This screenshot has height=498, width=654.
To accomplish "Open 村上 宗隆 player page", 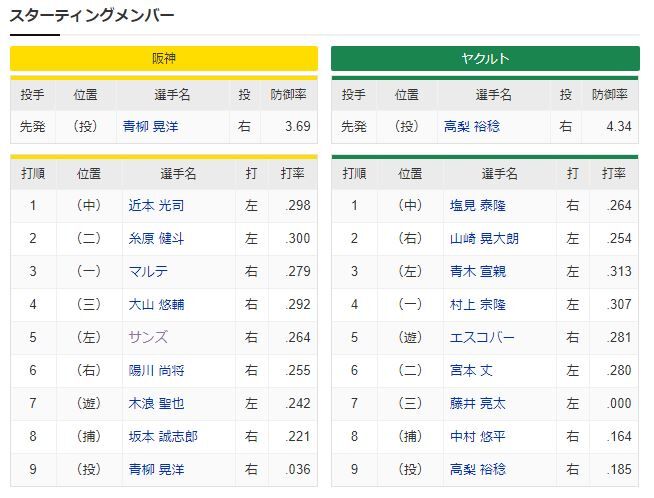I will [478, 304].
